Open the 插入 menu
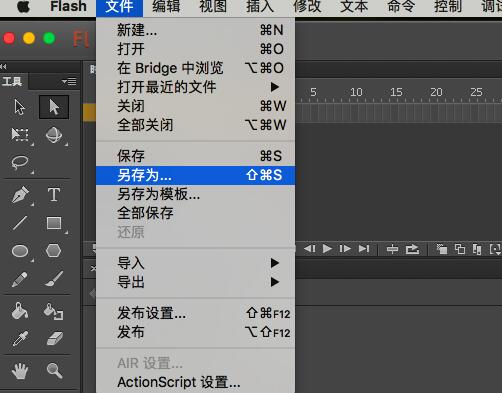This screenshot has width=502, height=393. [x=260, y=7]
